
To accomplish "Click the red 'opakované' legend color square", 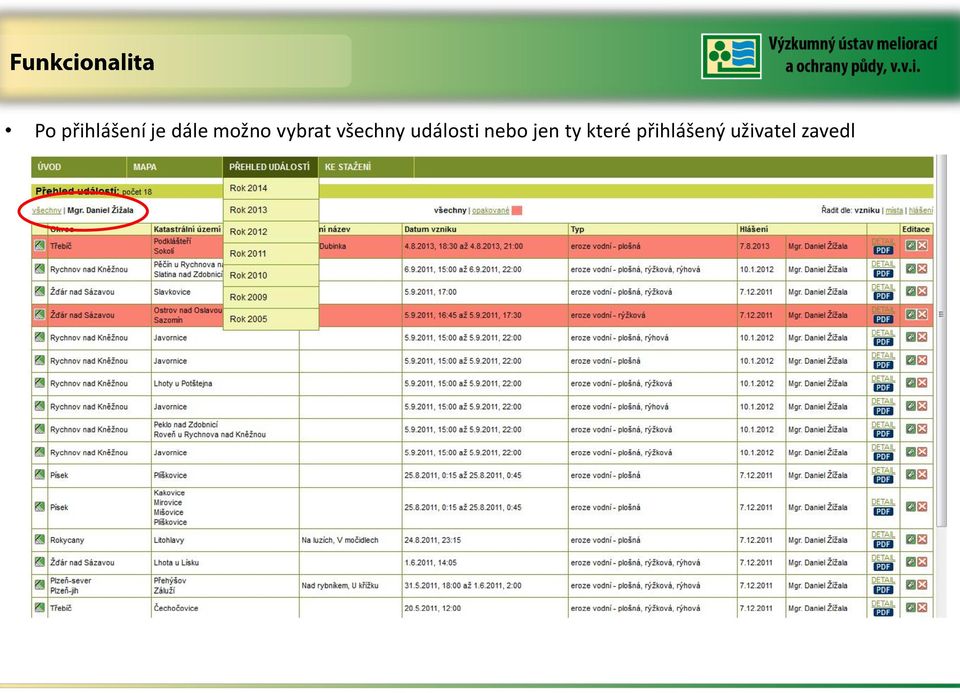I will [x=517, y=210].
